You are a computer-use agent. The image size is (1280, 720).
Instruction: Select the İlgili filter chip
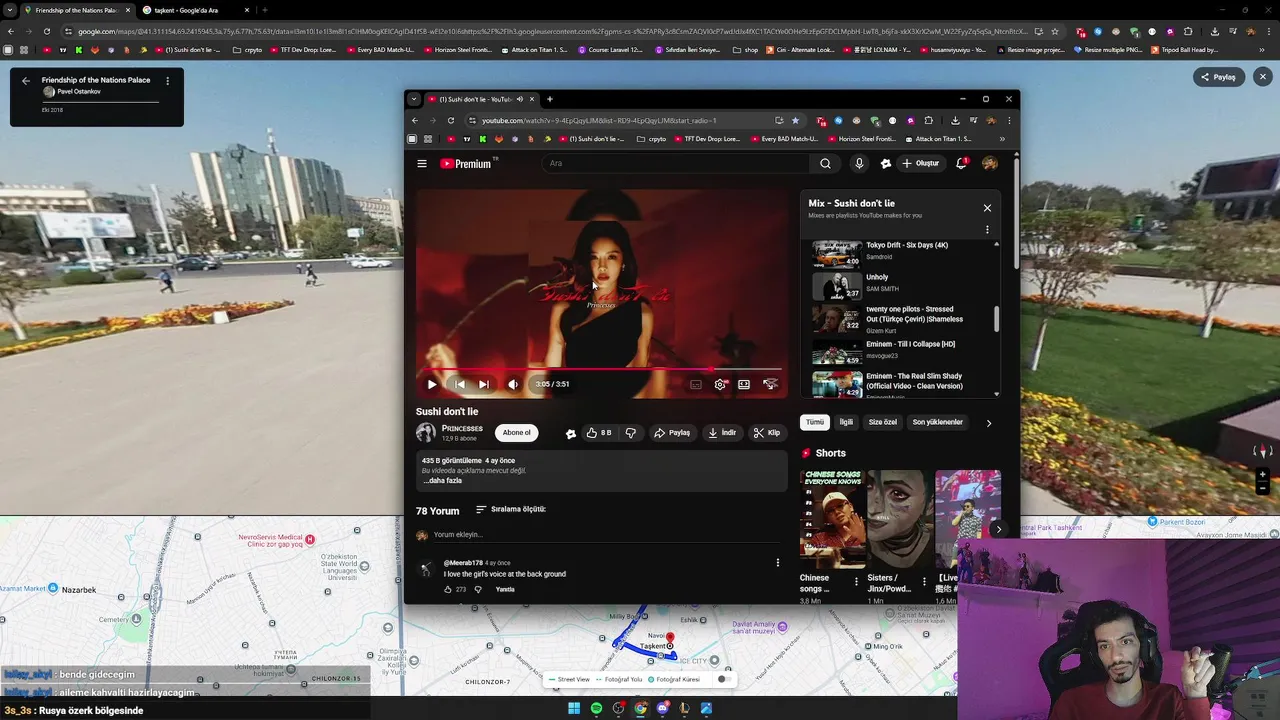pyautogui.click(x=846, y=422)
